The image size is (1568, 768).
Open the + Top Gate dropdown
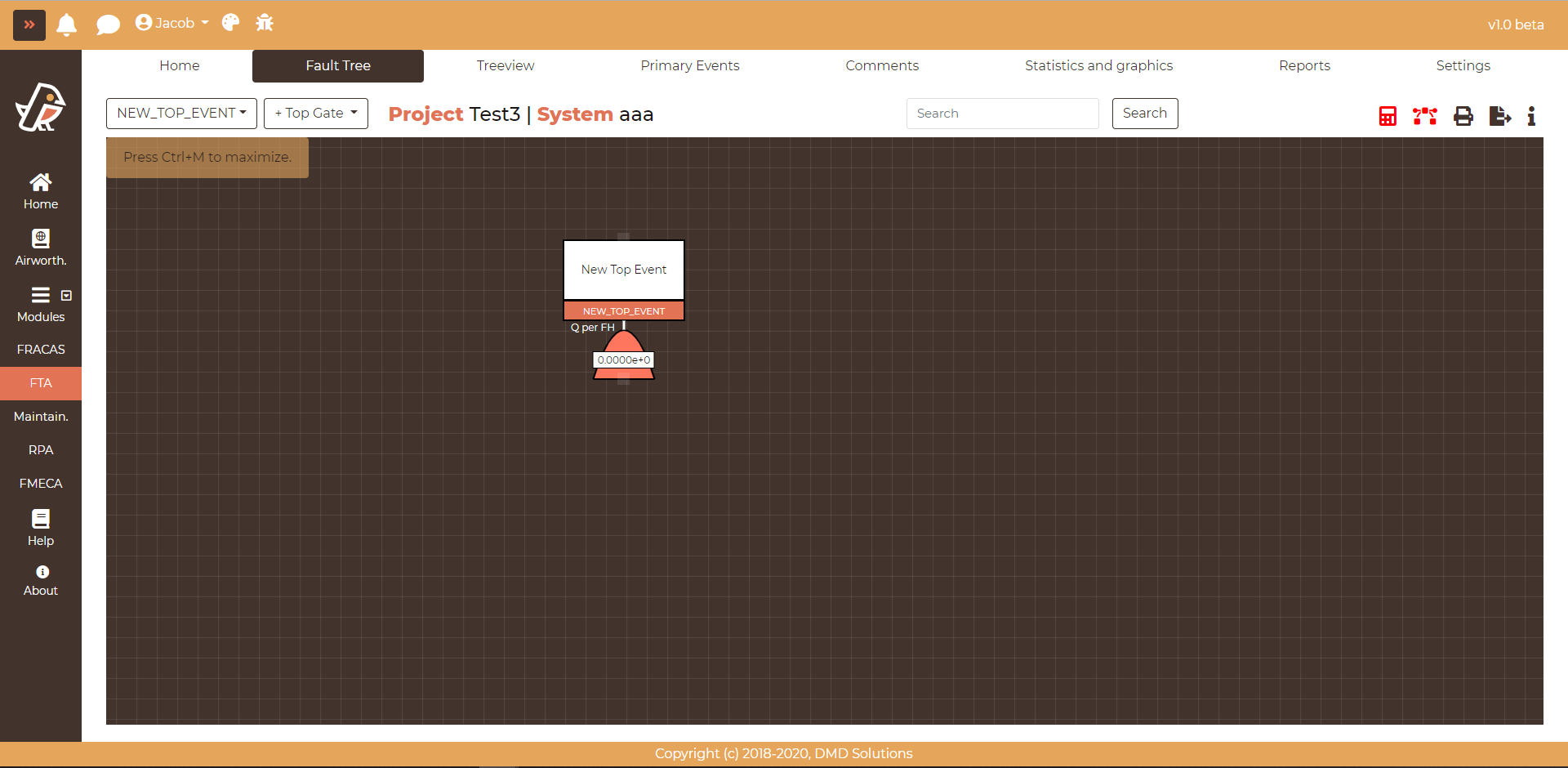point(316,114)
